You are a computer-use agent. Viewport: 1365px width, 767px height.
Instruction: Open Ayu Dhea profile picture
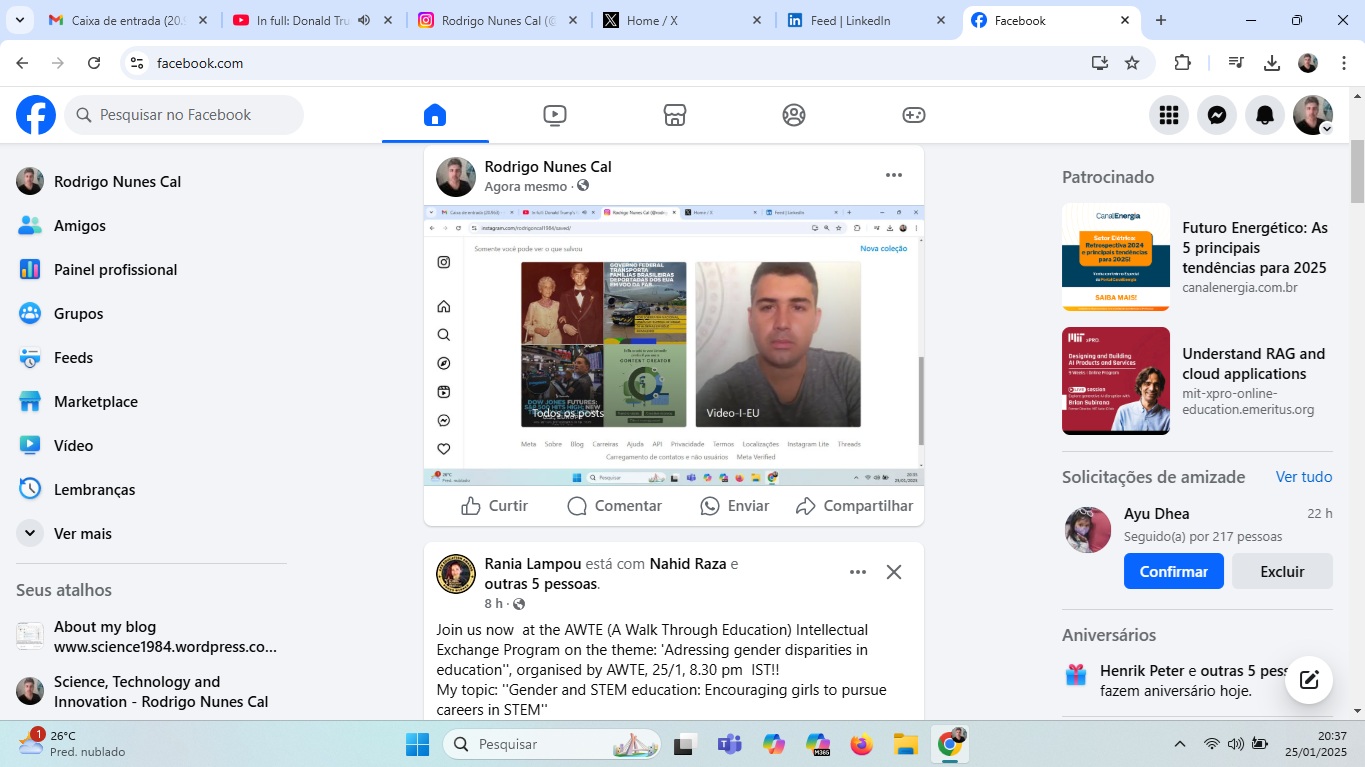tap(1088, 530)
